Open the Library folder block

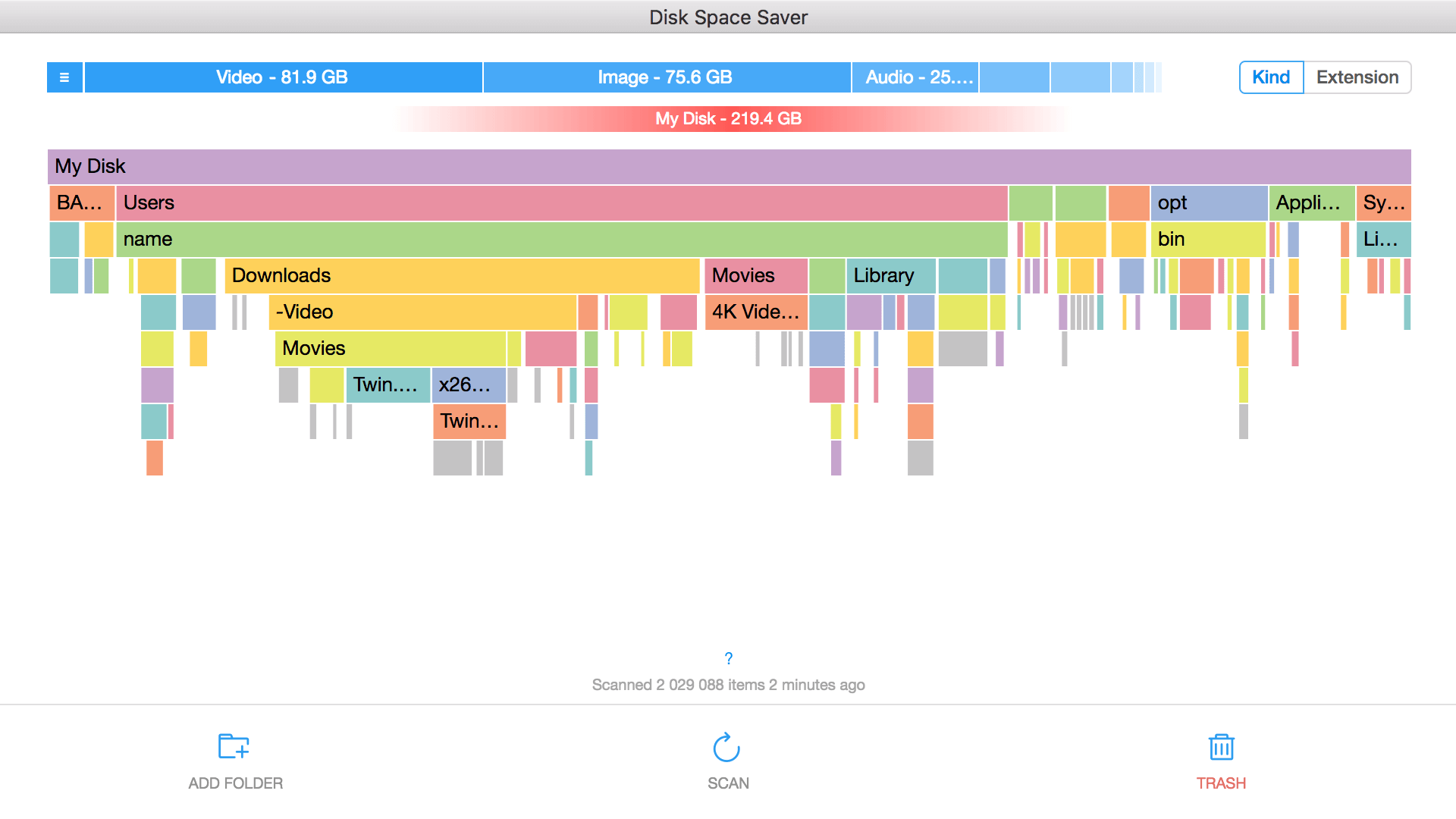tap(891, 275)
